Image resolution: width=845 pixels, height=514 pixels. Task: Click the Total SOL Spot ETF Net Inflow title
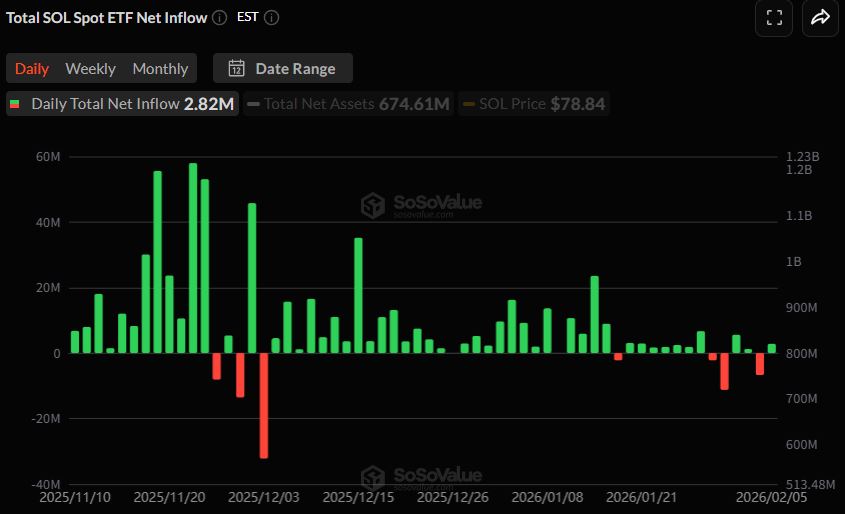107,17
